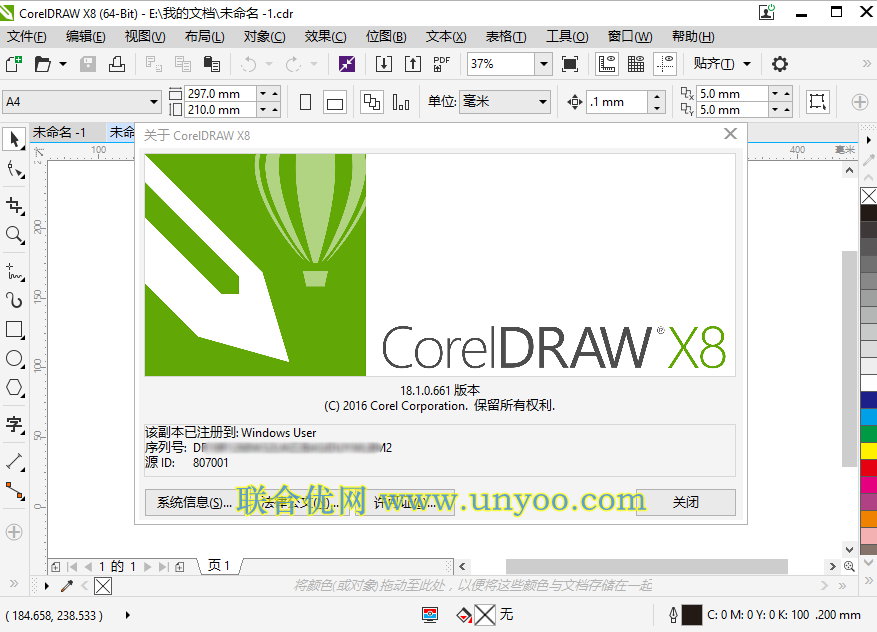Open the 文件(F) menu
This screenshot has width=877, height=632.
pyautogui.click(x=26, y=36)
